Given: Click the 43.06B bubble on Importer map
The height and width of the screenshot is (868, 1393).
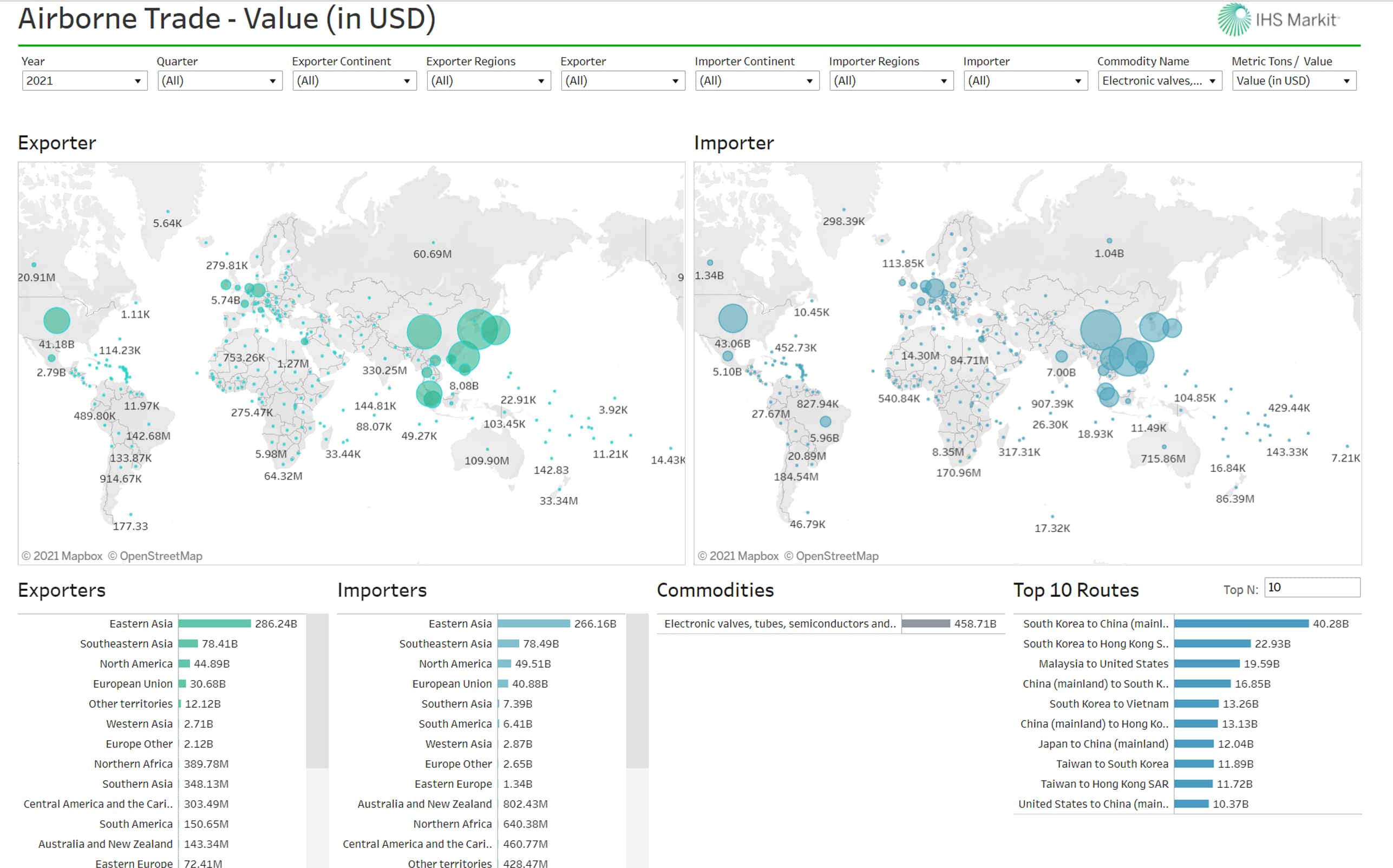Looking at the screenshot, I should (733, 318).
